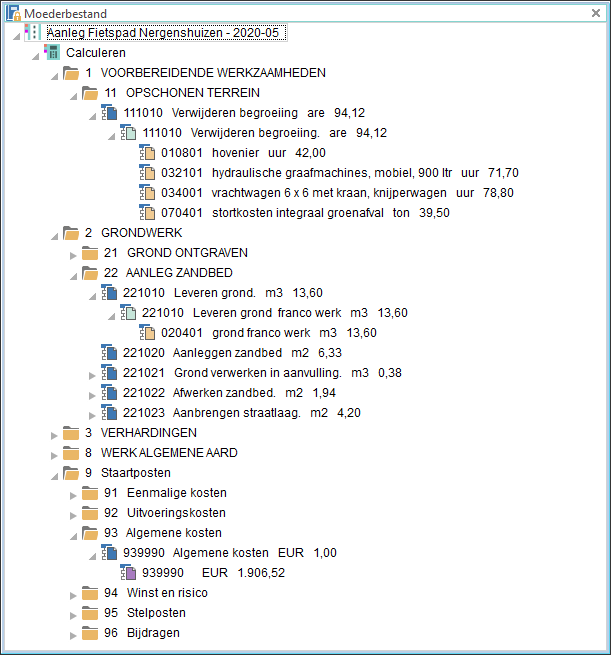
Task: Close the Moederbestand window
Action: click(597, 14)
